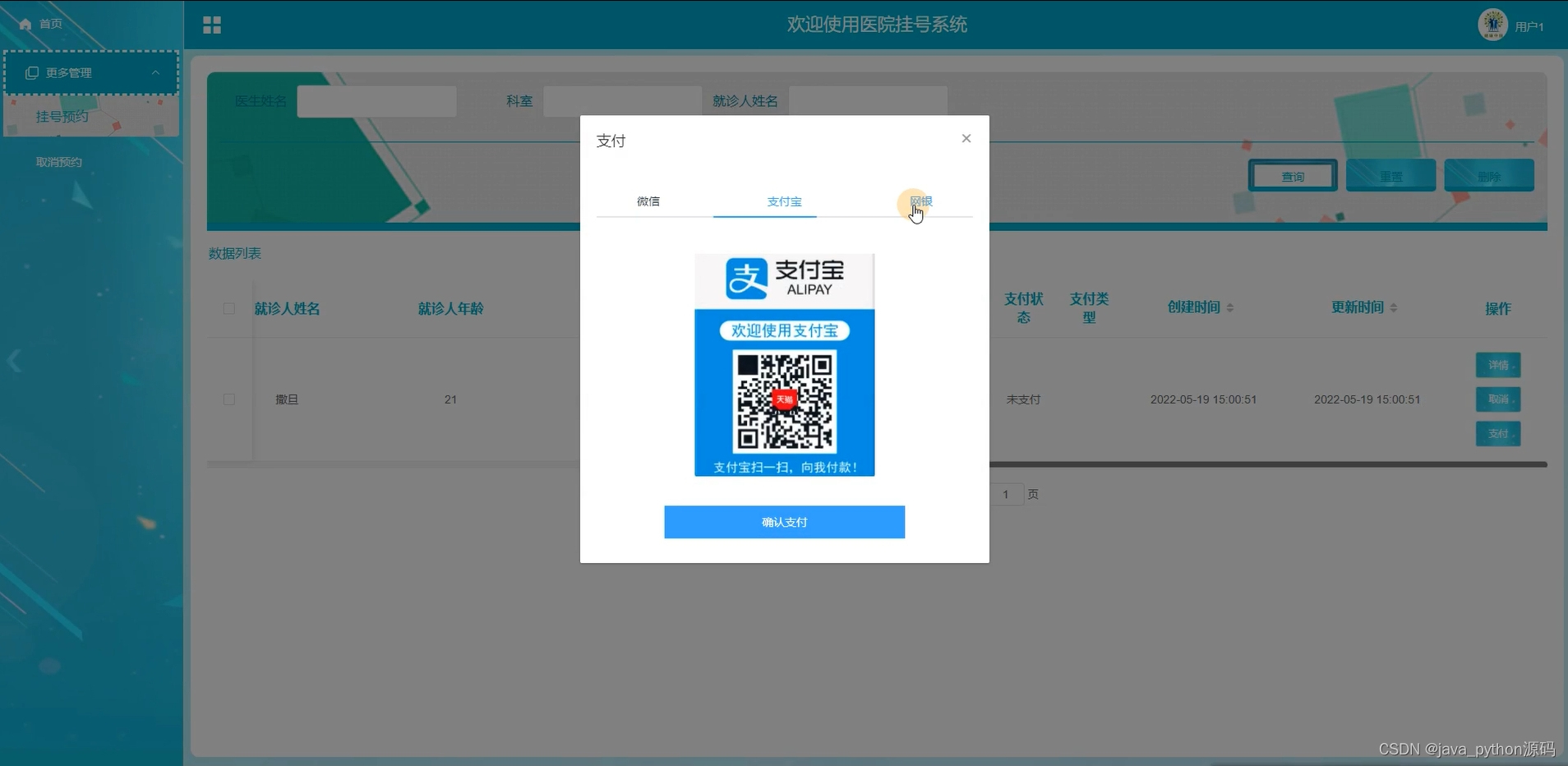Viewport: 1568px width, 766px height.
Task: Click the 更多管理 menu label
Action: pos(69,73)
